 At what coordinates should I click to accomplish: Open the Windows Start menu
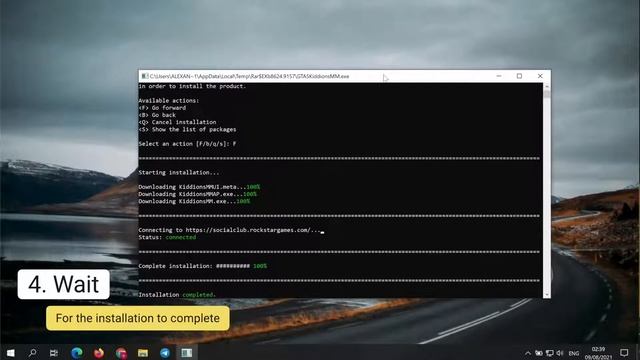(11, 353)
